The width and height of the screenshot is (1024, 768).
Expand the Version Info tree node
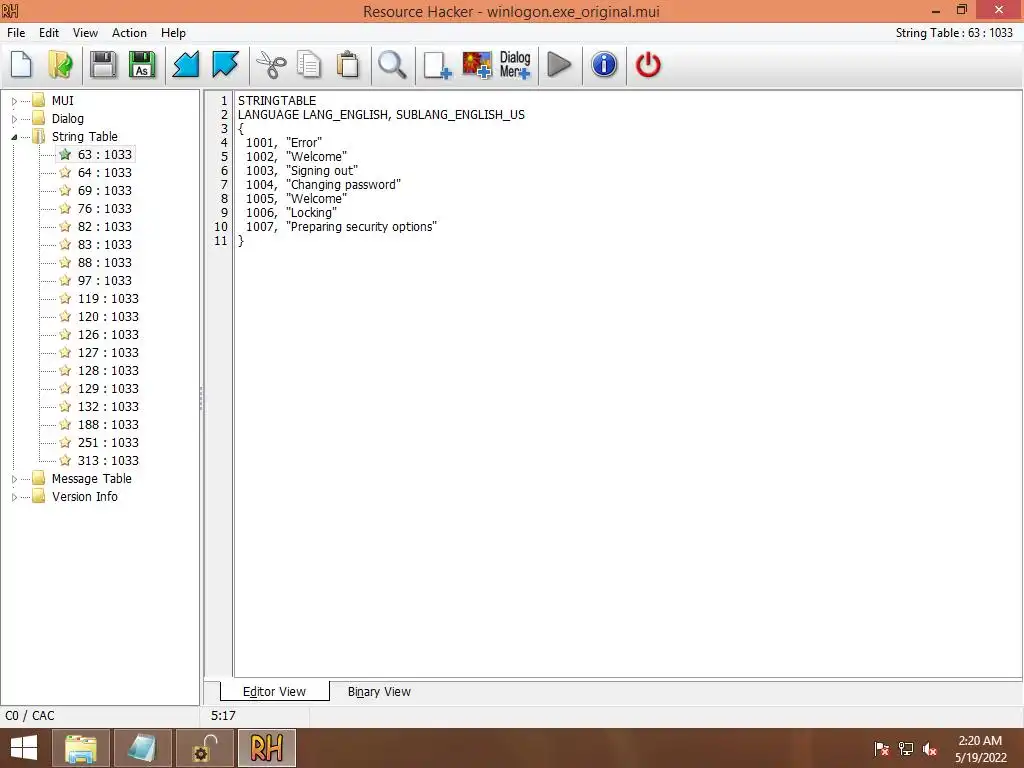[14, 498]
